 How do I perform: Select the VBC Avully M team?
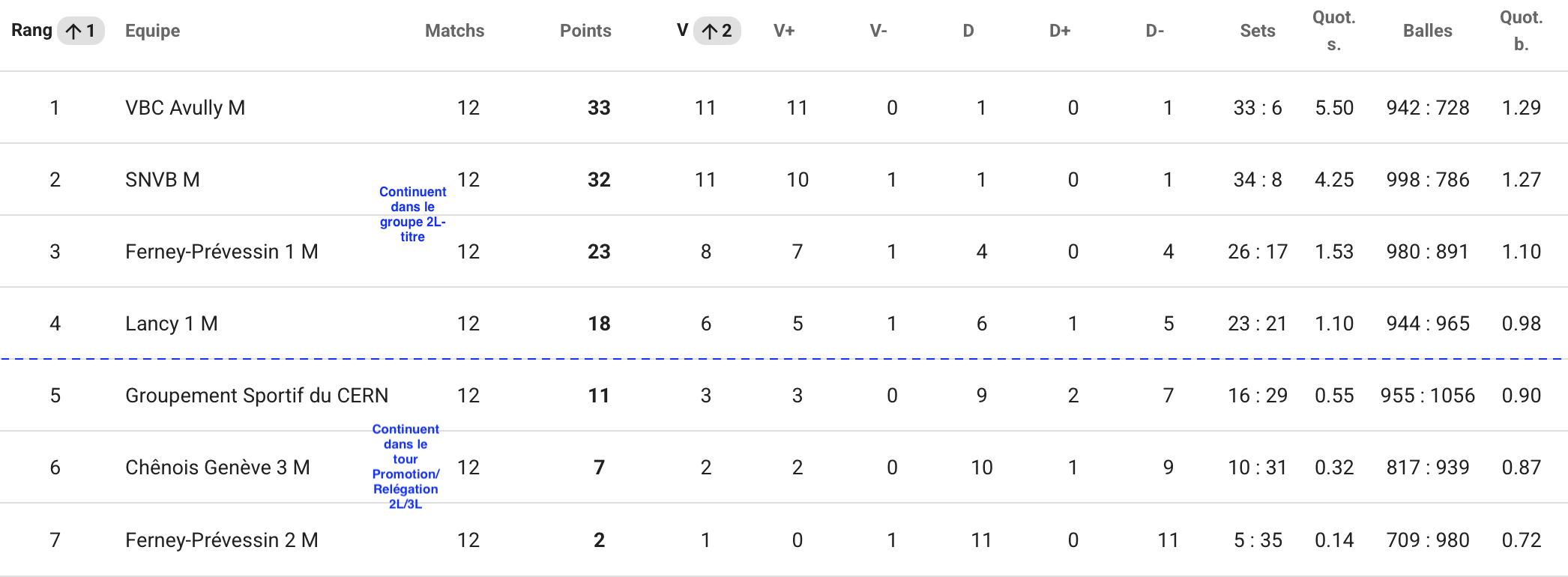pos(185,108)
